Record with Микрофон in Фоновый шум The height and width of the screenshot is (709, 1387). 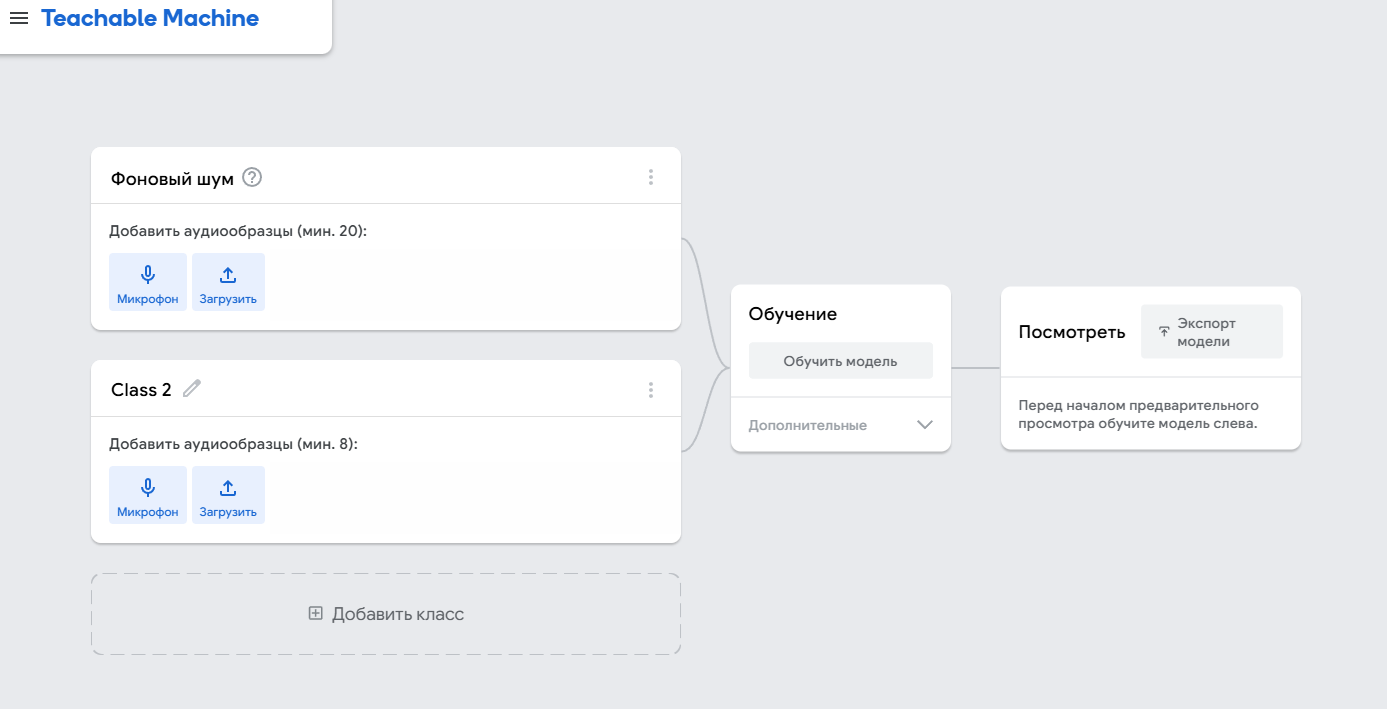[x=148, y=282]
